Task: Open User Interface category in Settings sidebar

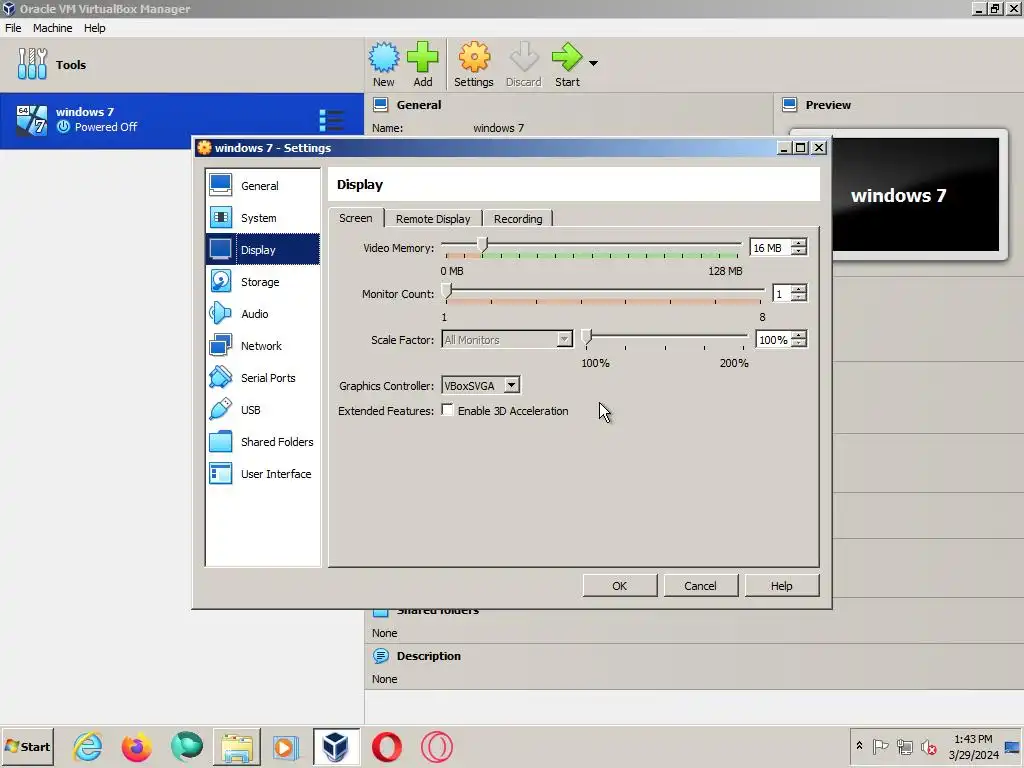Action: coord(263,473)
